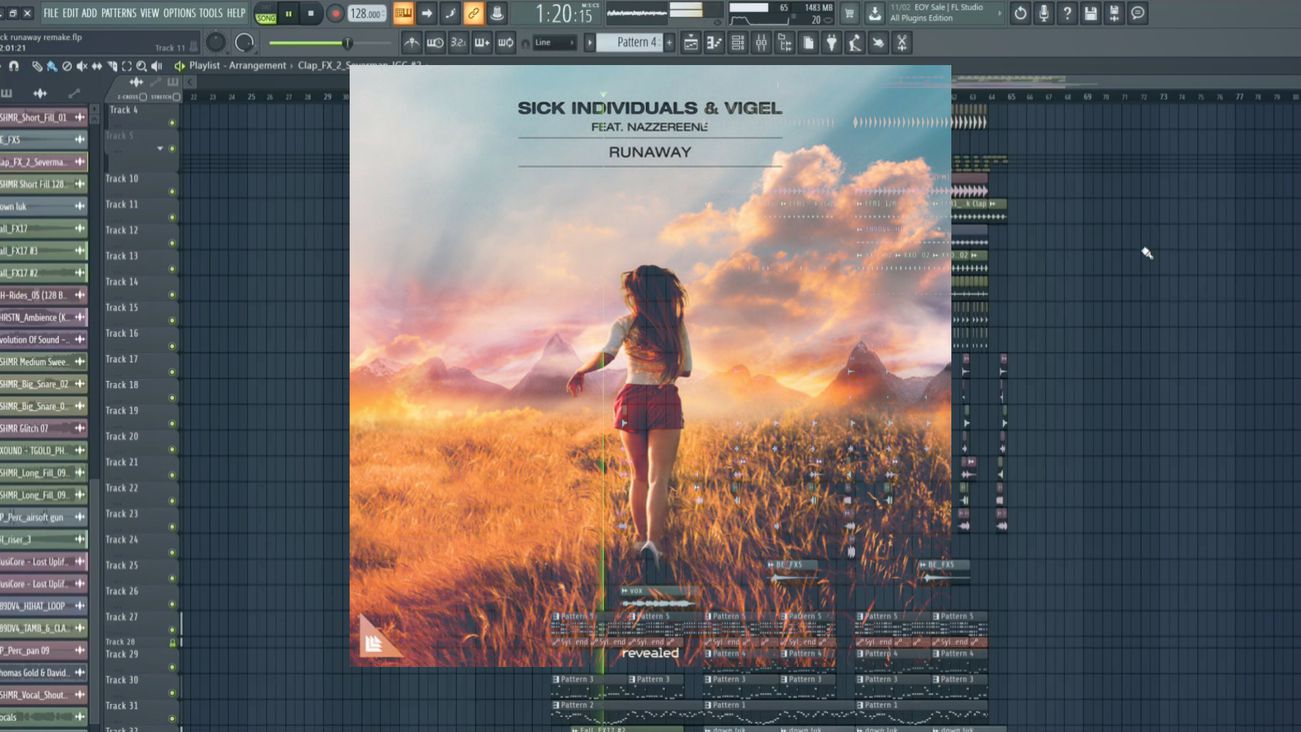Toggle the link note/controller icon

(x=473, y=13)
